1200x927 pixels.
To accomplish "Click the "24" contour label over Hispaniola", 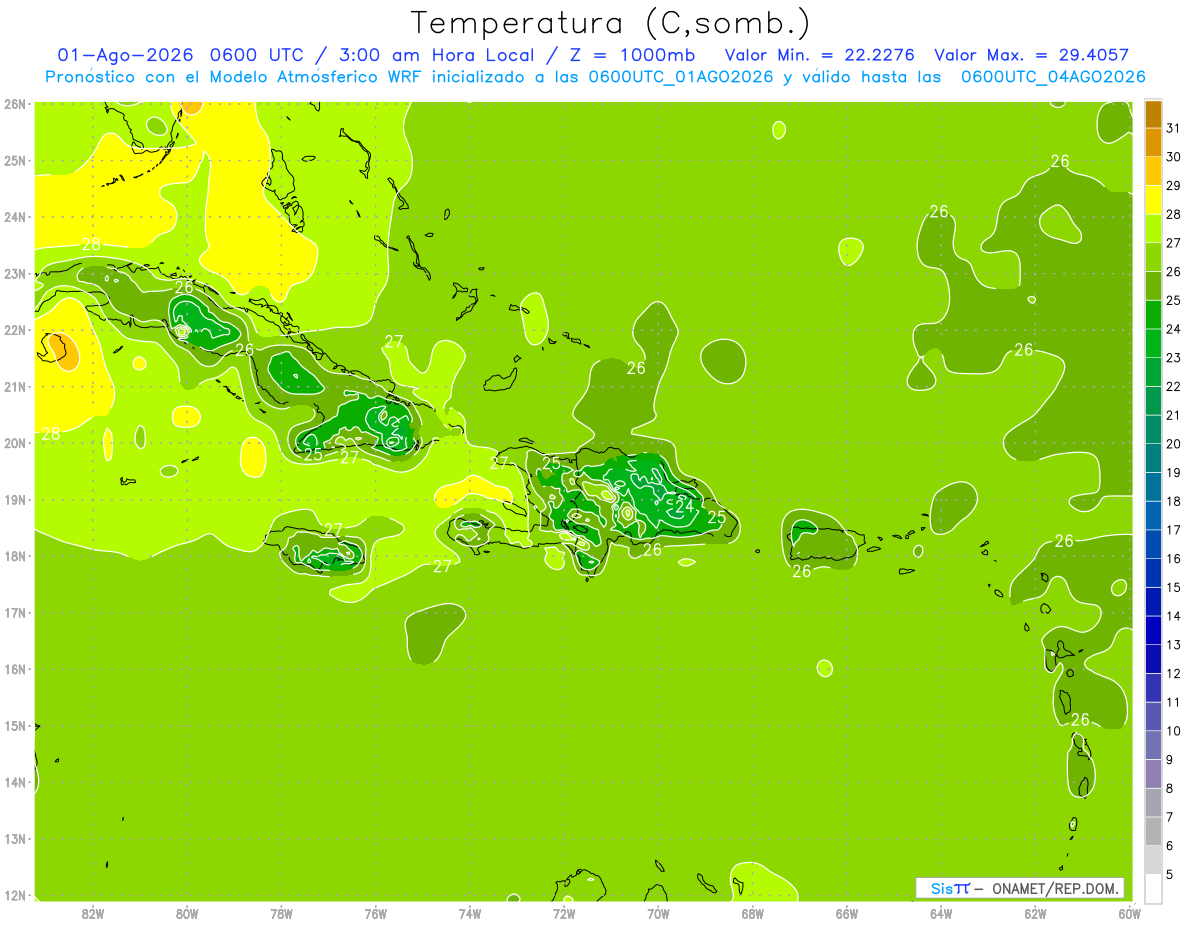I will (x=684, y=506).
